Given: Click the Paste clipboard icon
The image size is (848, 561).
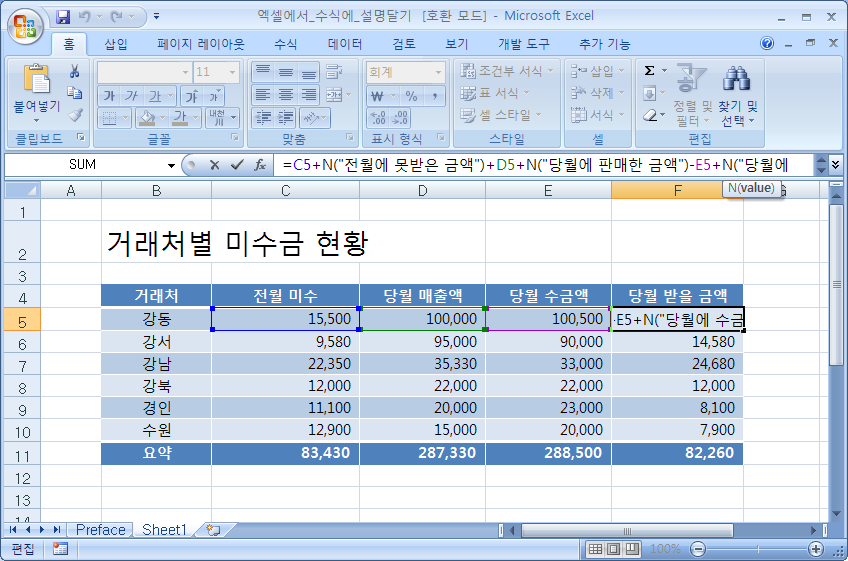Looking at the screenshot, I should tap(37, 79).
